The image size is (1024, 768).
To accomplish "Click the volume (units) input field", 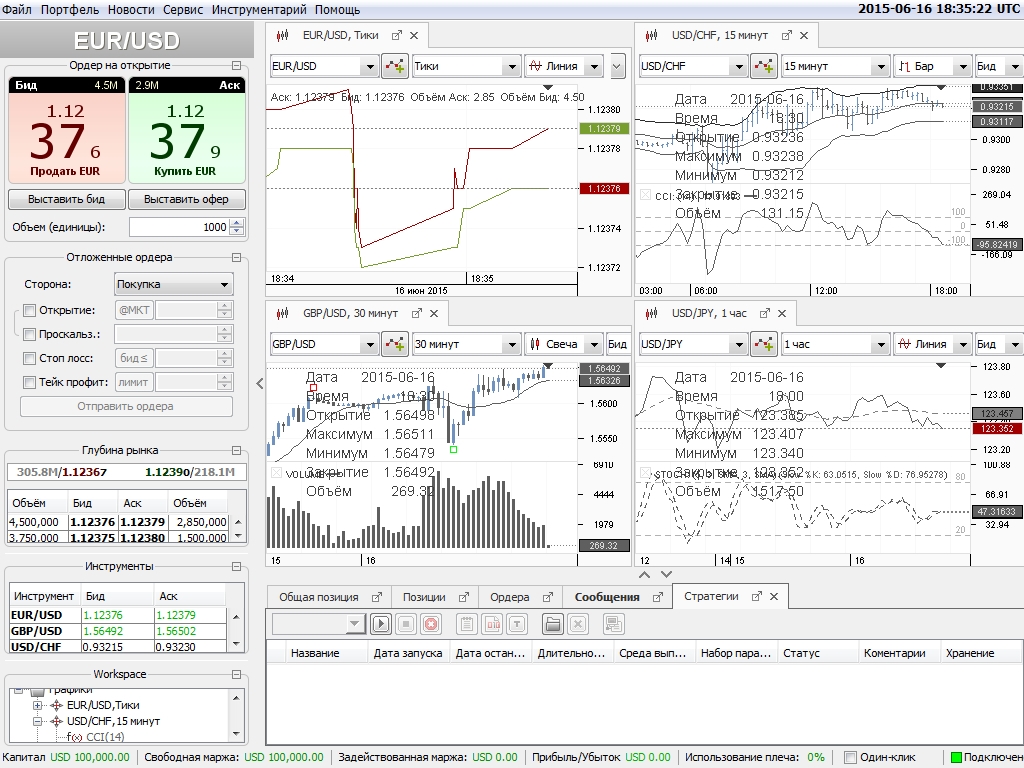I will click(180, 227).
